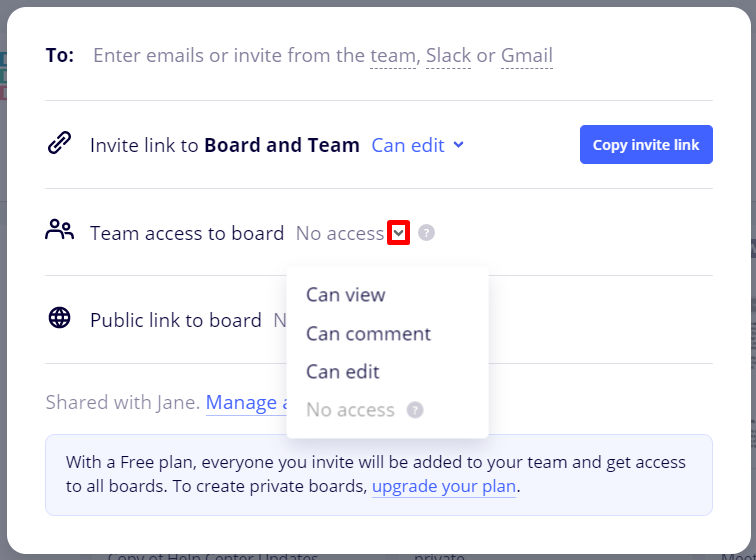Click help icon beside Team access dropdown

tap(427, 233)
